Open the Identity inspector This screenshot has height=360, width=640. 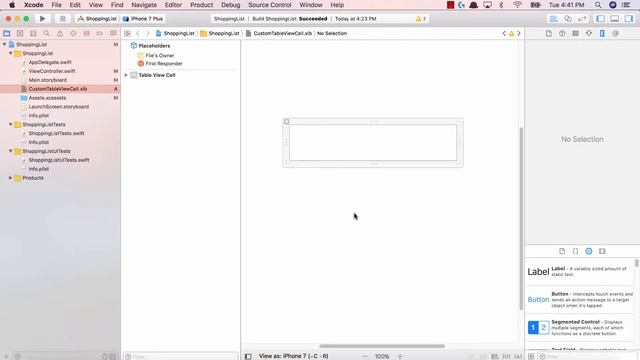576,33
